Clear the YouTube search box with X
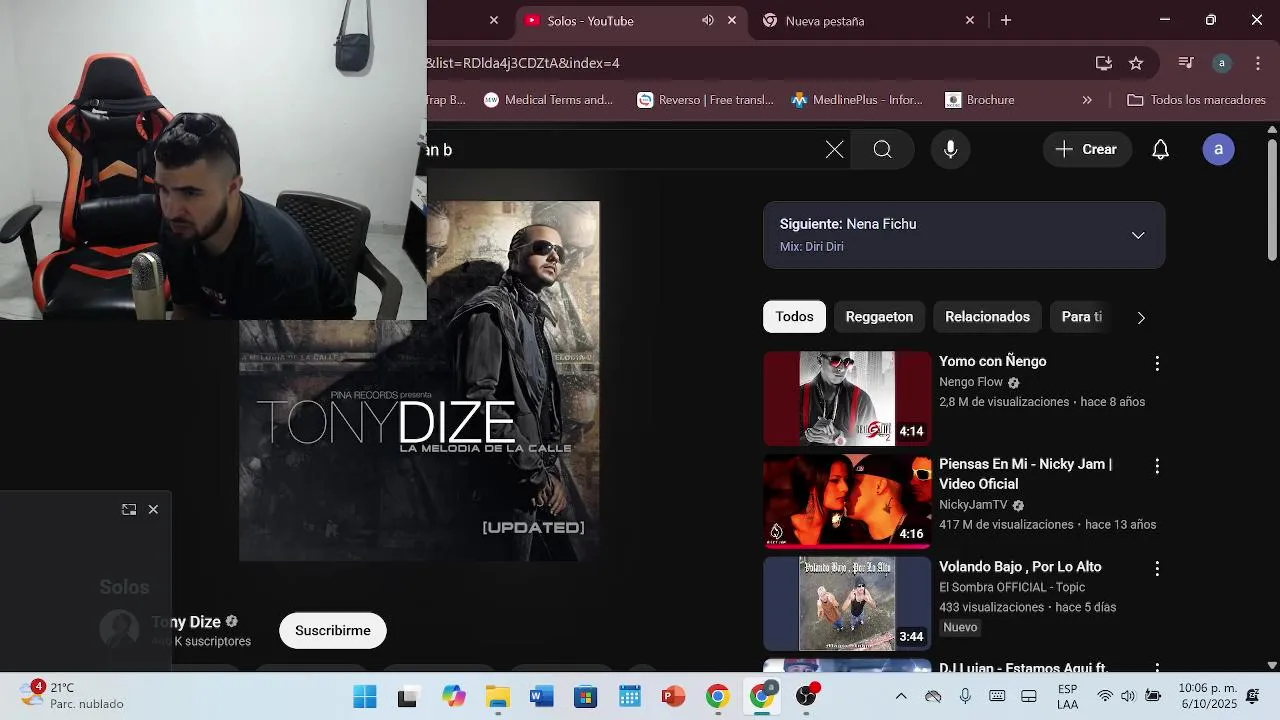 [x=834, y=150]
